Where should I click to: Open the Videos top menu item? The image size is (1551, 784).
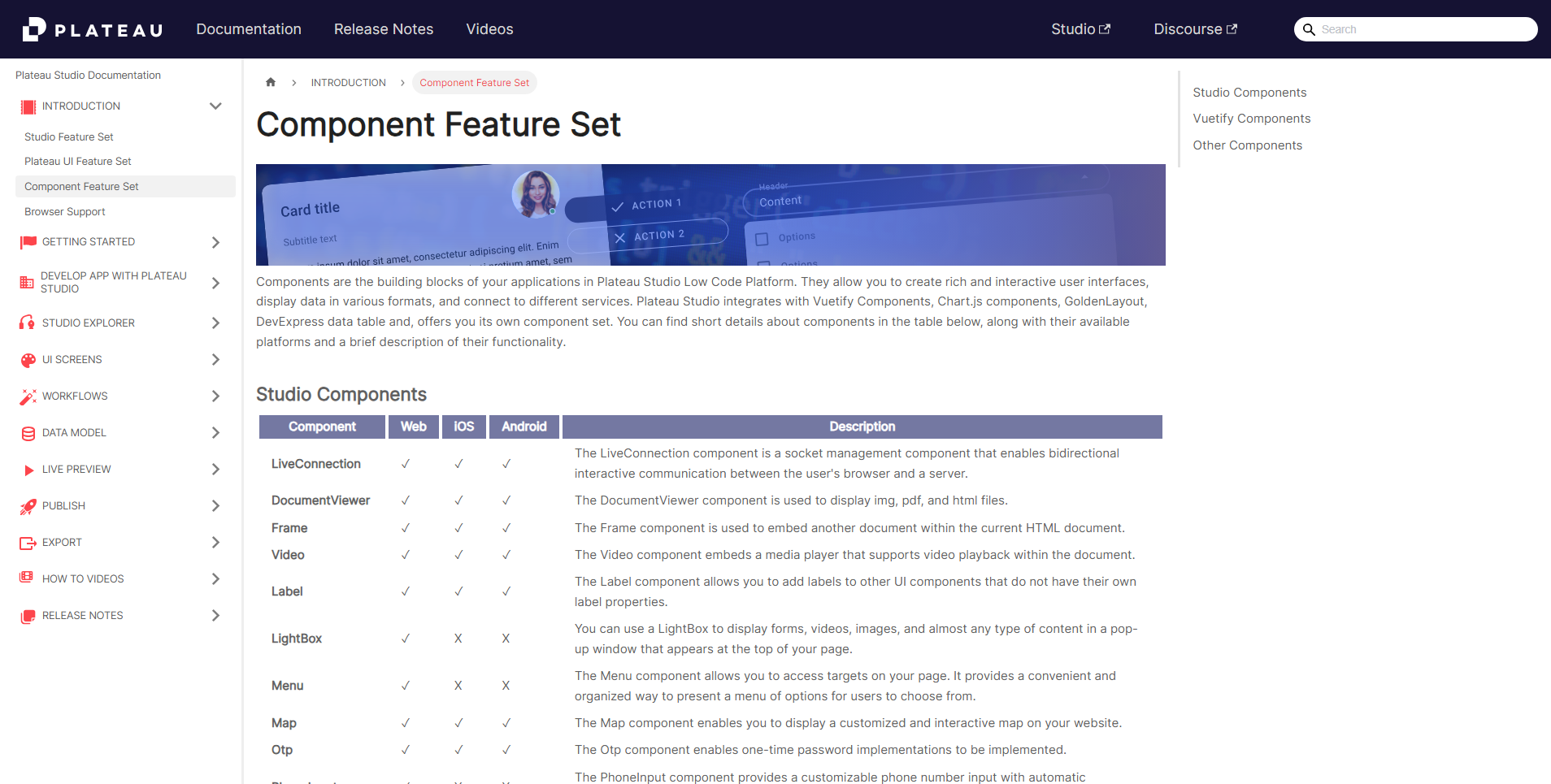489,29
